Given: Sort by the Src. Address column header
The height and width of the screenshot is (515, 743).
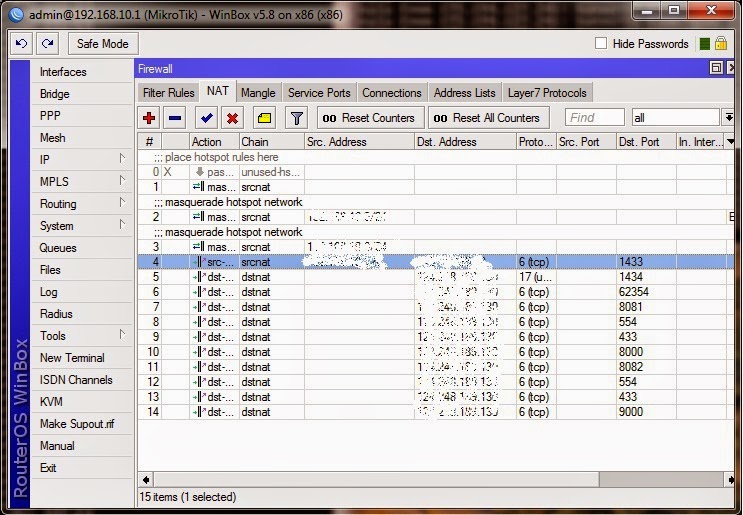Looking at the screenshot, I should 359,142.
